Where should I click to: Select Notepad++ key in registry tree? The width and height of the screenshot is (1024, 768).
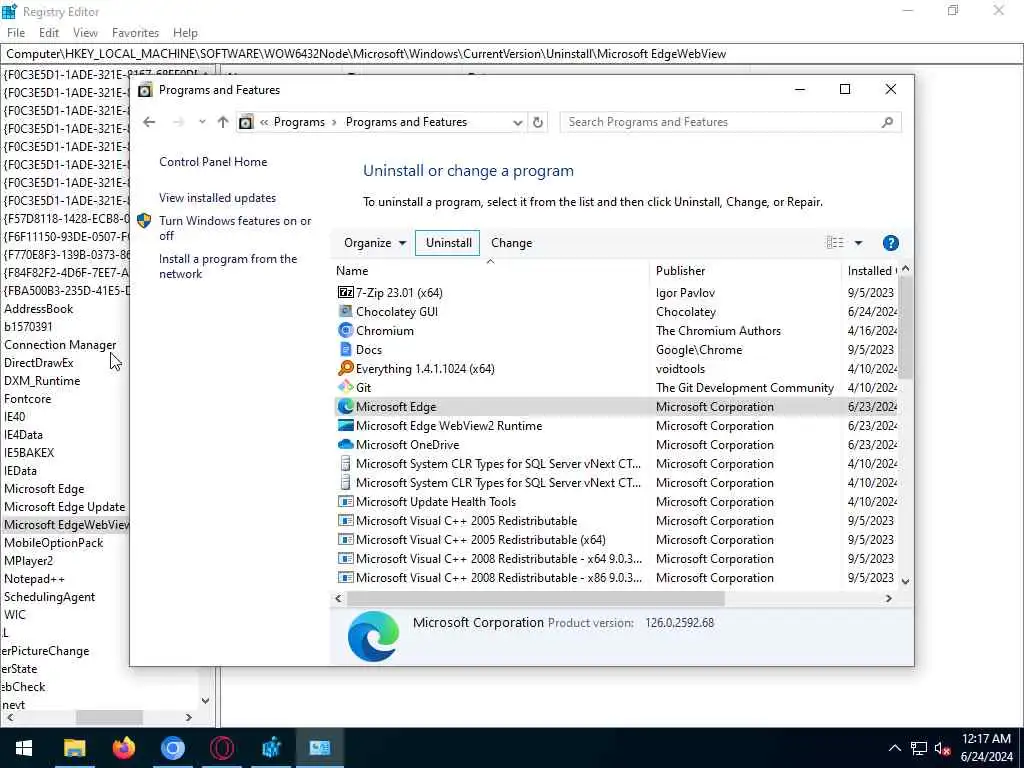pos(35,579)
